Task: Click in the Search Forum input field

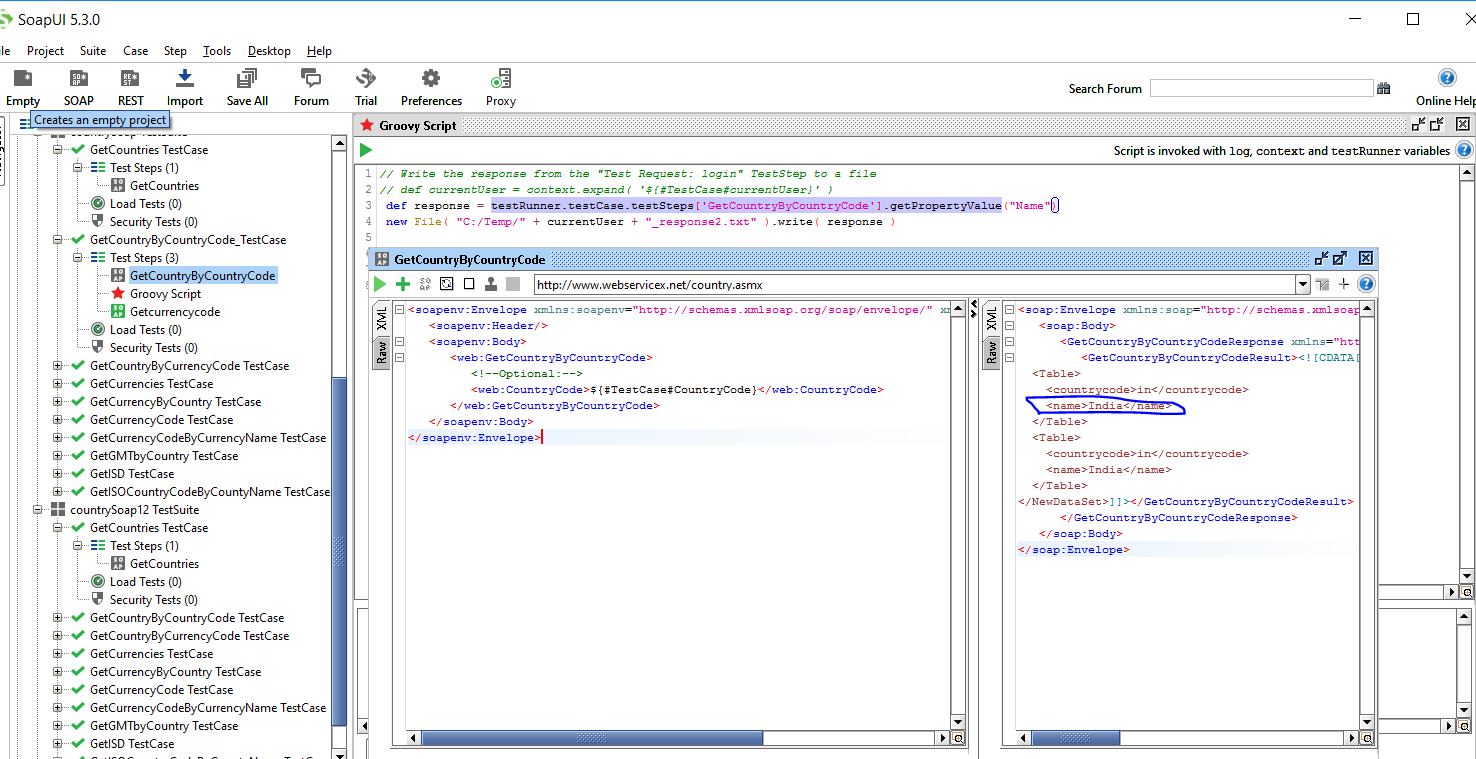Action: pyautogui.click(x=1260, y=89)
